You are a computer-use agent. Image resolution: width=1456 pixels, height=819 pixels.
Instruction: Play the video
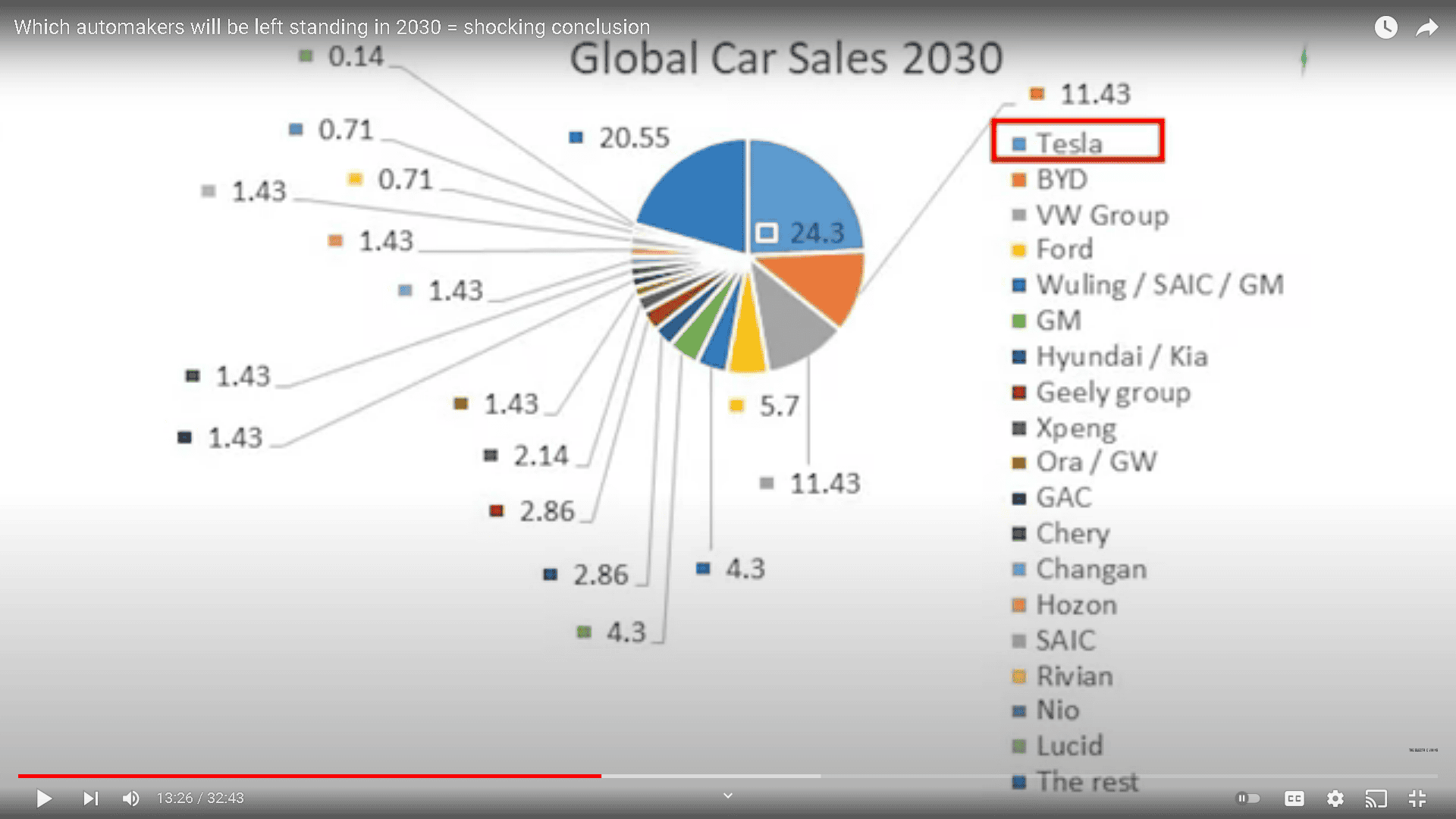coord(44,799)
